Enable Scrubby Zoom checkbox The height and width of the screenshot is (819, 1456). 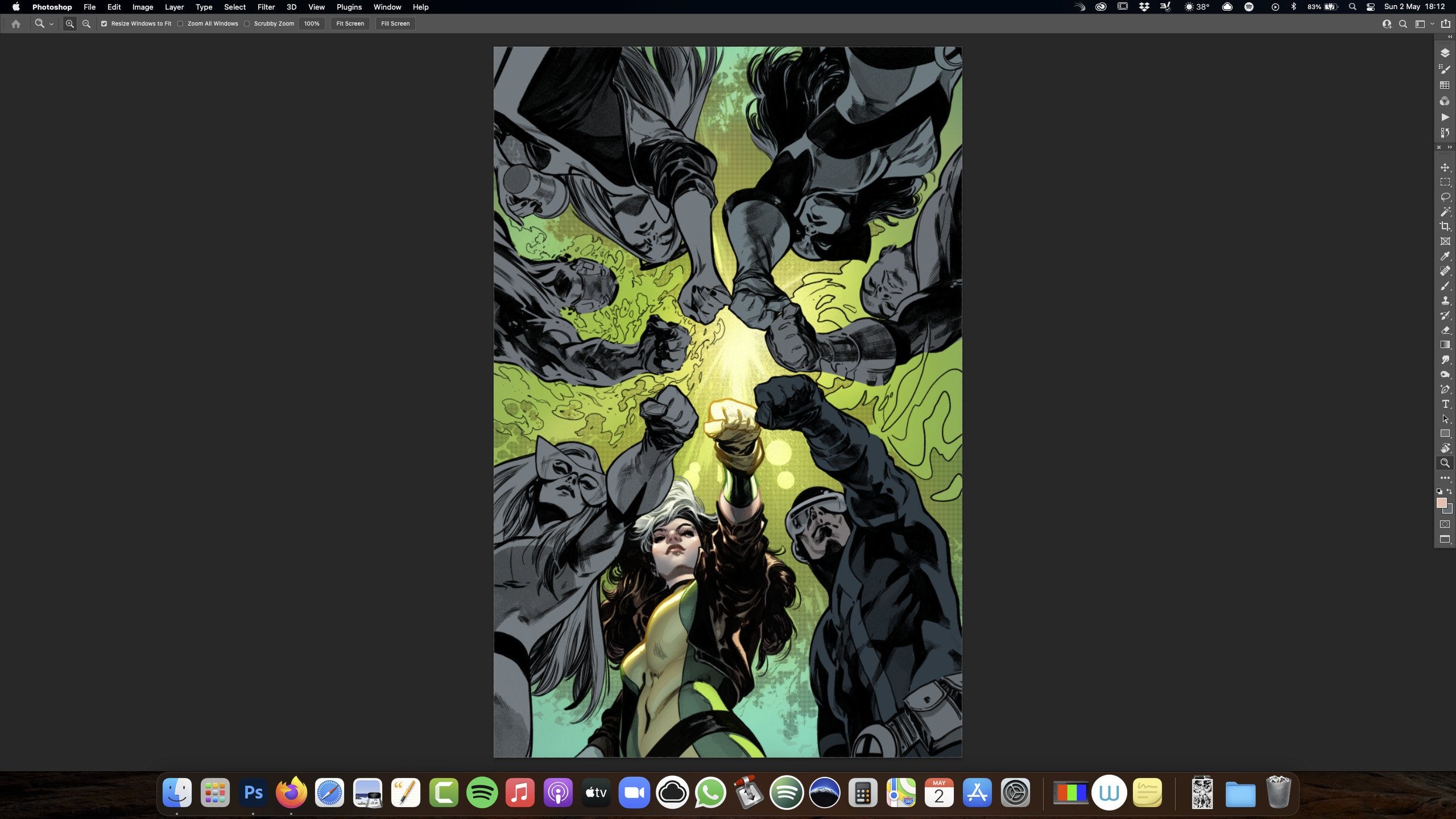pos(247,24)
